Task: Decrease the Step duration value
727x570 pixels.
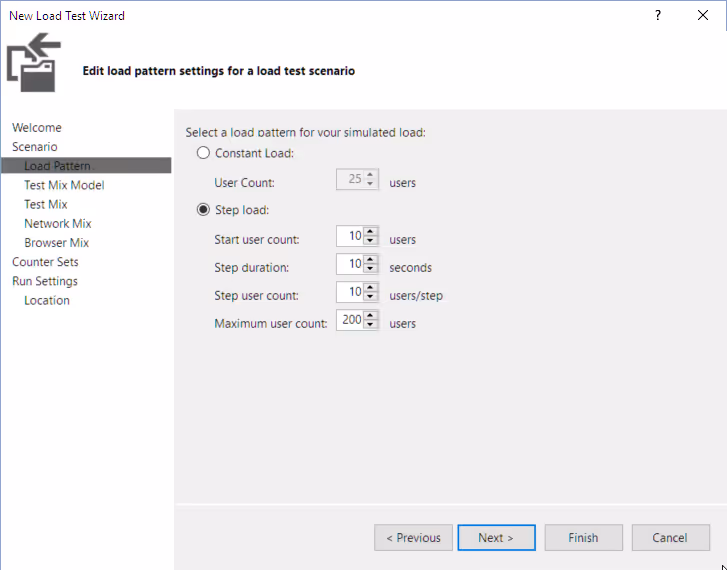Action: pyautogui.click(x=370, y=268)
